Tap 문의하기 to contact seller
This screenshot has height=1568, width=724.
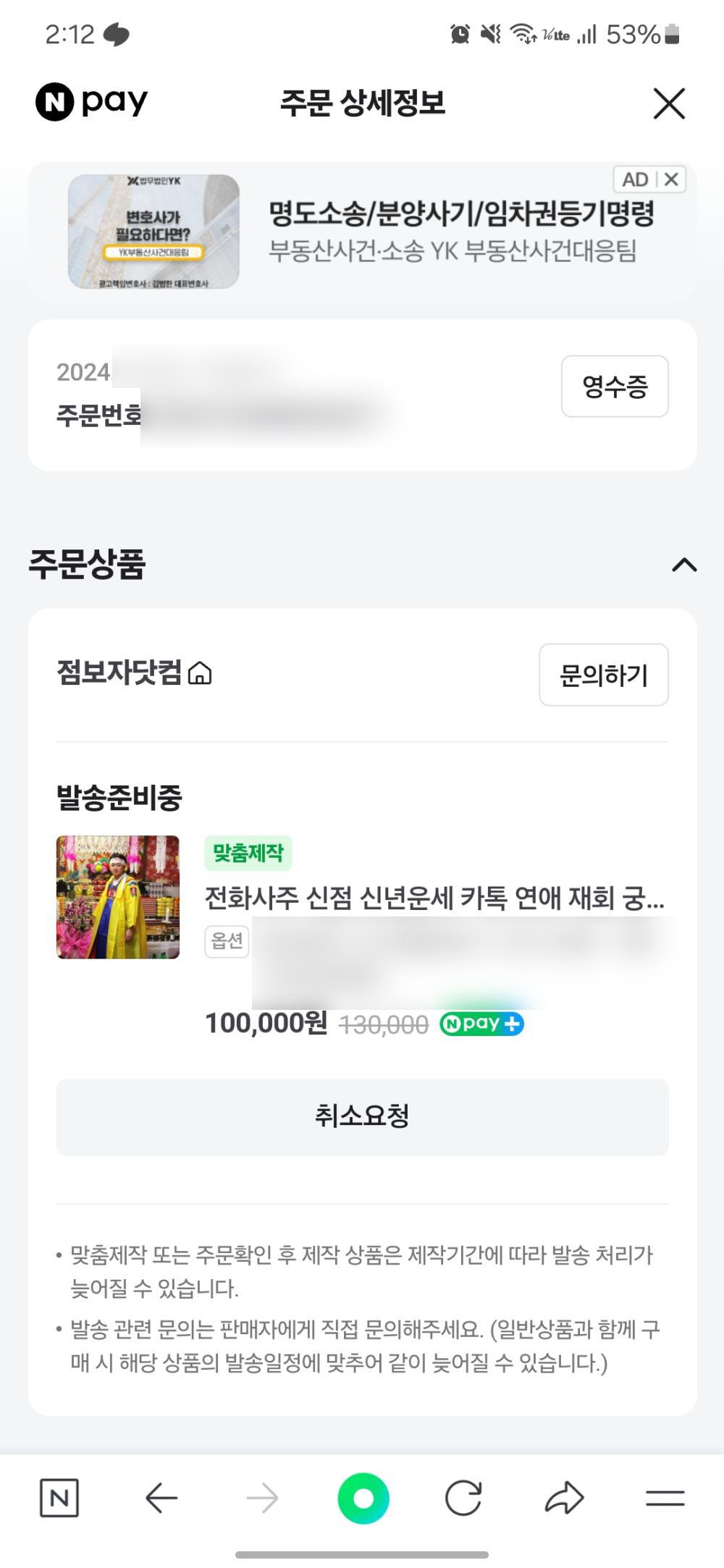[603, 675]
